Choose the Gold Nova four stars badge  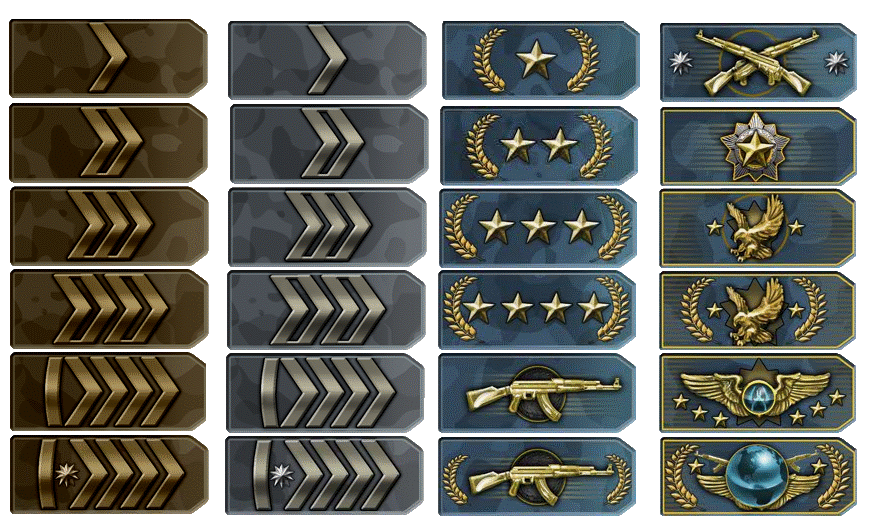(x=537, y=310)
